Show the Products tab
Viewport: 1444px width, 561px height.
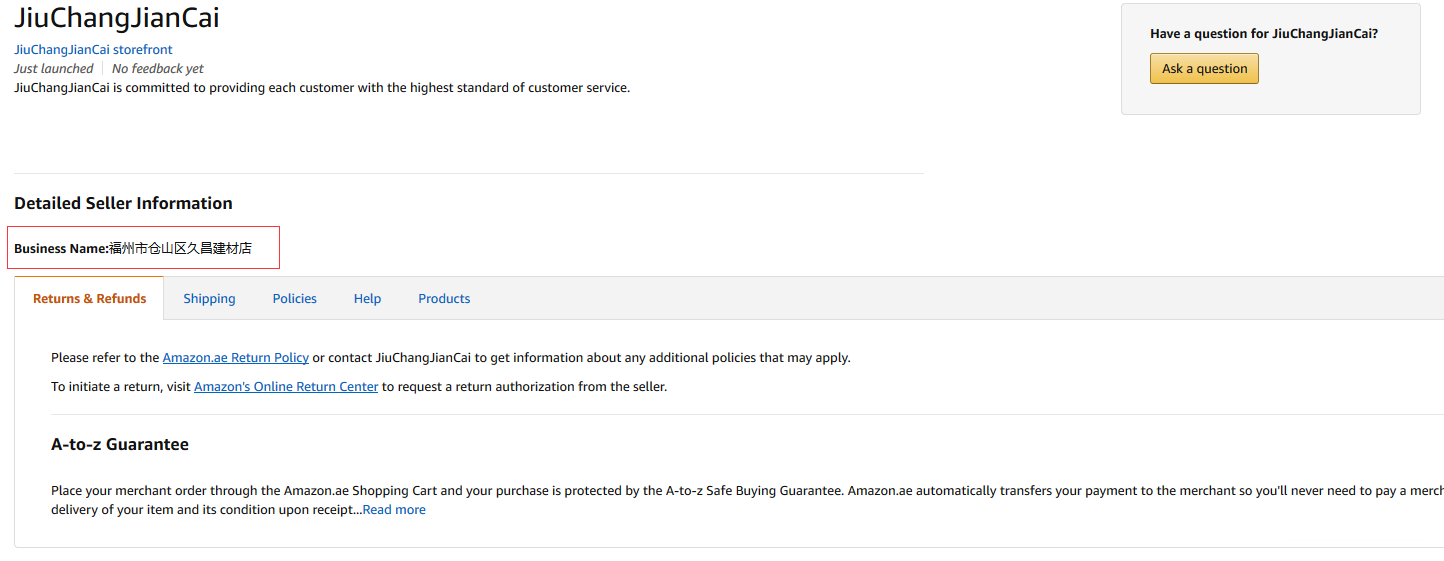click(x=444, y=298)
